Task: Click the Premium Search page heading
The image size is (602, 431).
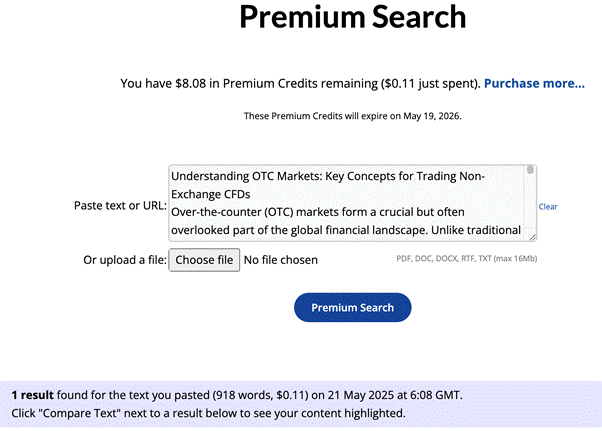Action: [353, 18]
